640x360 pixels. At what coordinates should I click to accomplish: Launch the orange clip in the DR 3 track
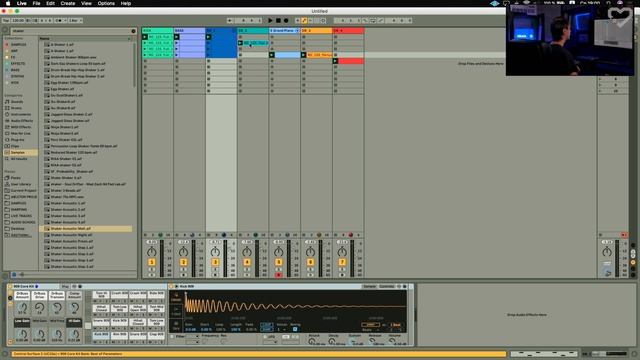[304, 55]
